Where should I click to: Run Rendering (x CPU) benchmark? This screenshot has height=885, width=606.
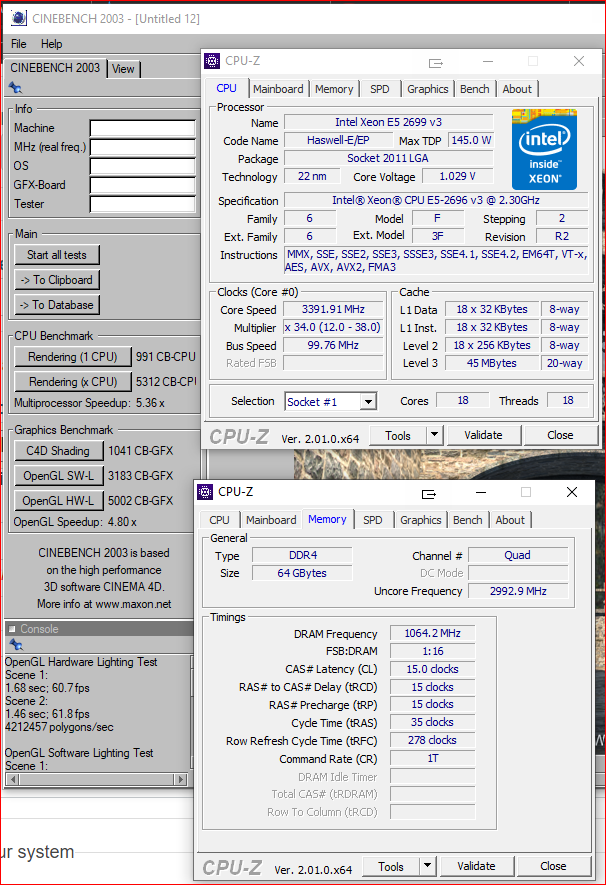[73, 382]
